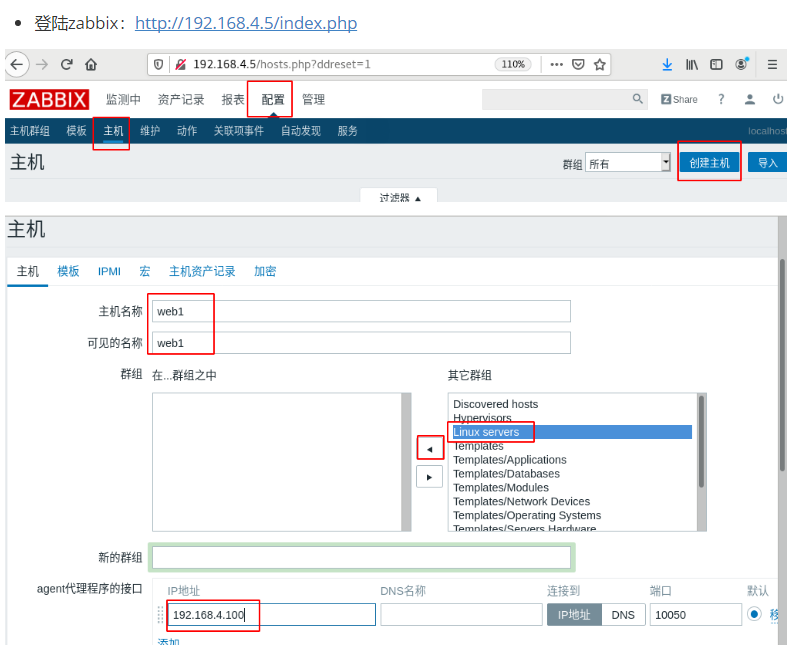Save page to Pocket icon
799x648 pixels.
578,65
